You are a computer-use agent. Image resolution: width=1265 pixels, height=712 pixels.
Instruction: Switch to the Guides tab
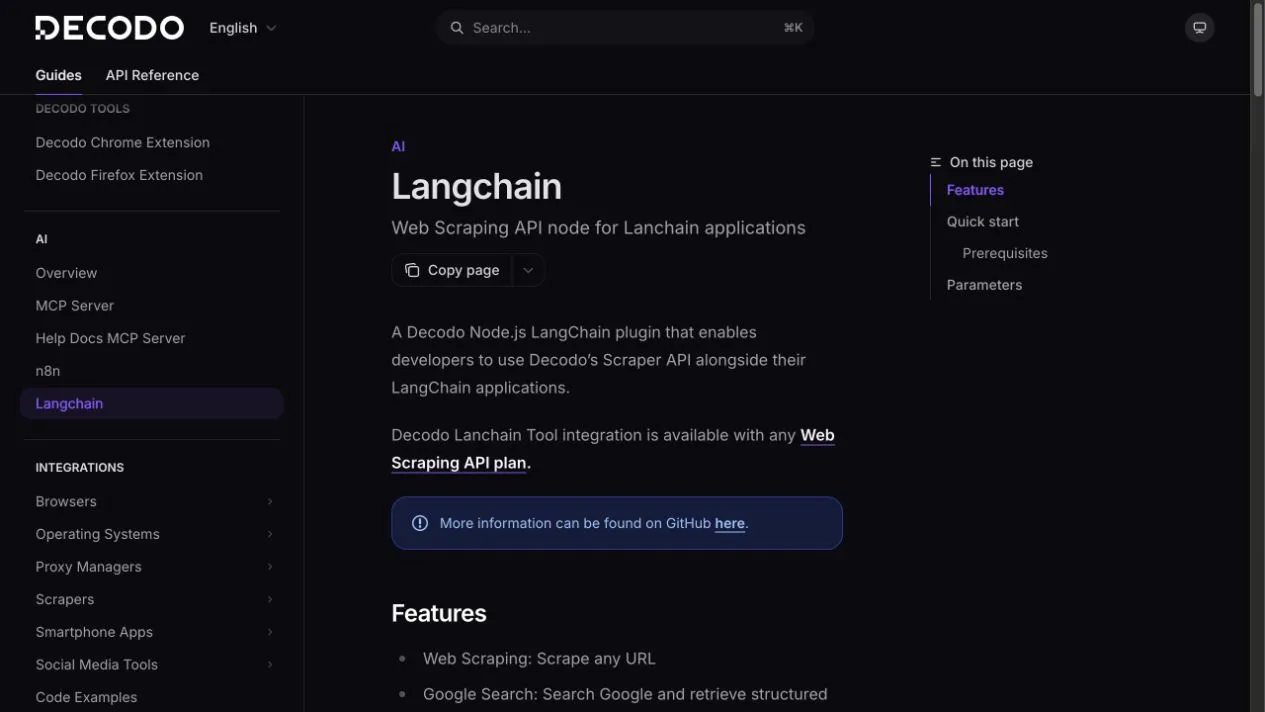[x=59, y=75]
